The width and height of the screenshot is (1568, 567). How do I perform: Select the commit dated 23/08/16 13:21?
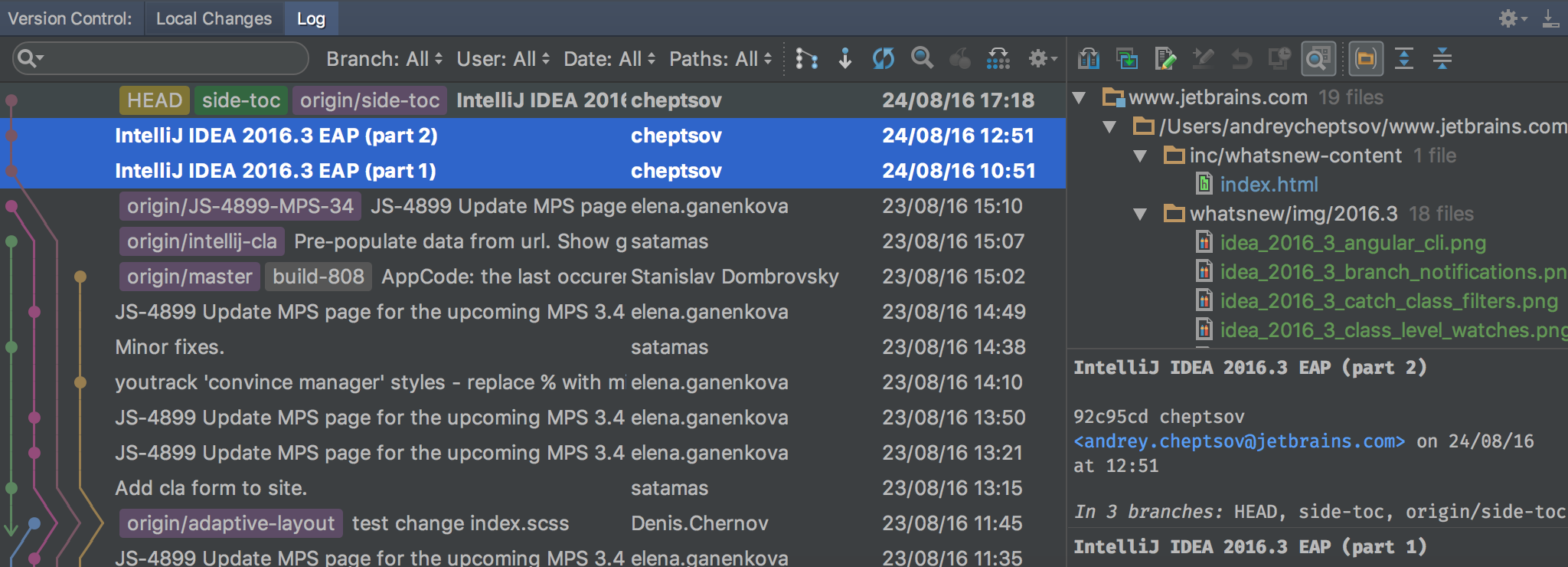533,453
